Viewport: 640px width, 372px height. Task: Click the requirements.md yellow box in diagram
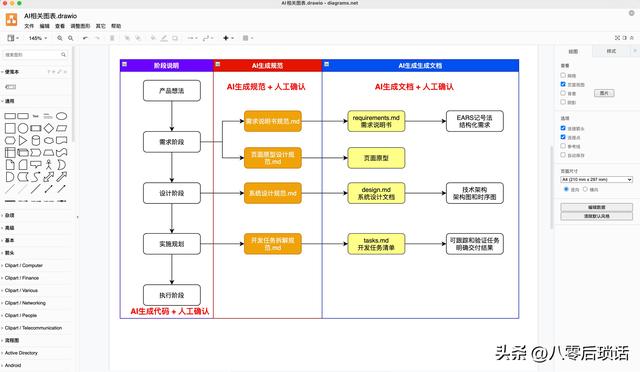point(376,121)
